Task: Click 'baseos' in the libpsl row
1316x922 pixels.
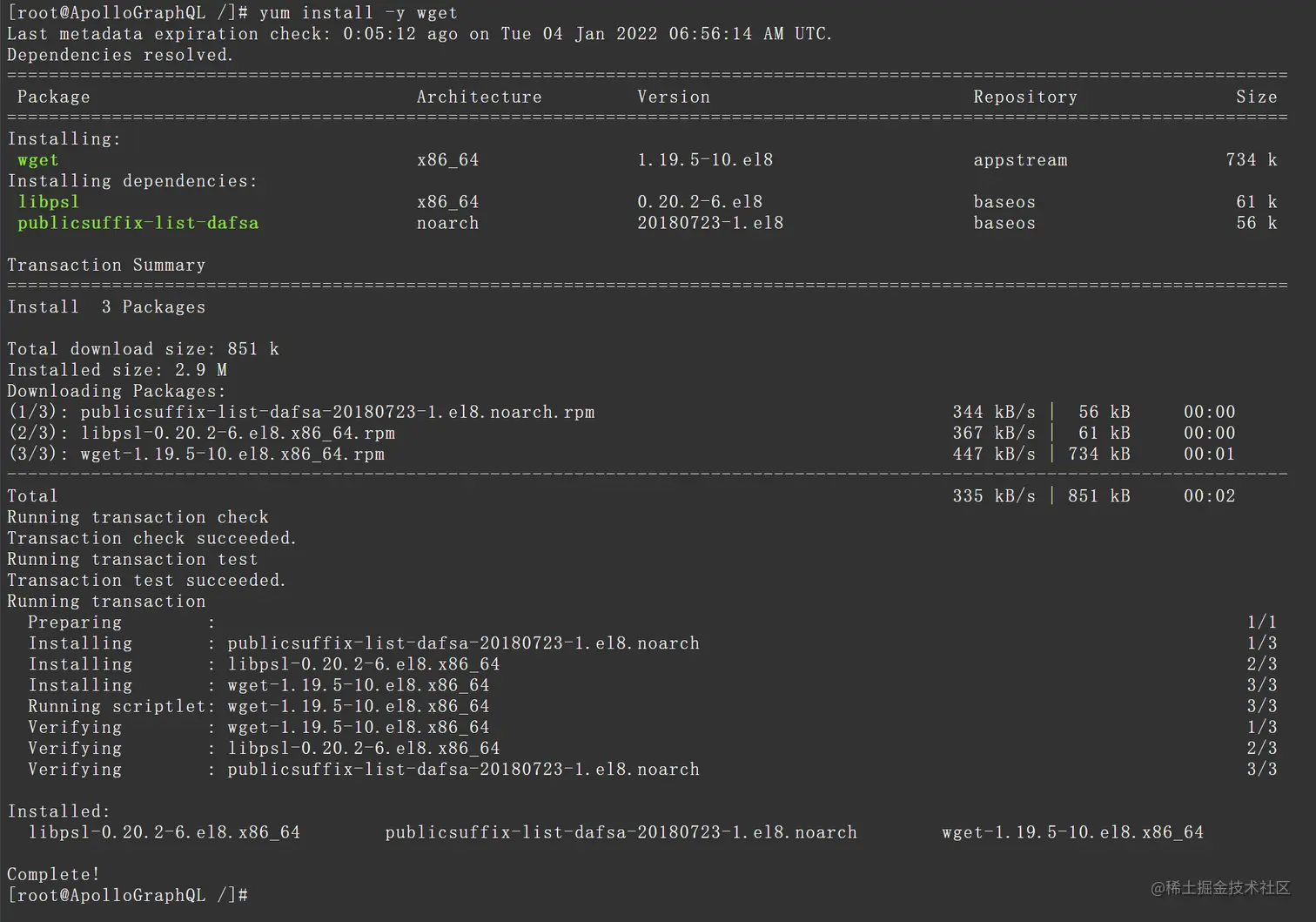Action: point(1004,202)
